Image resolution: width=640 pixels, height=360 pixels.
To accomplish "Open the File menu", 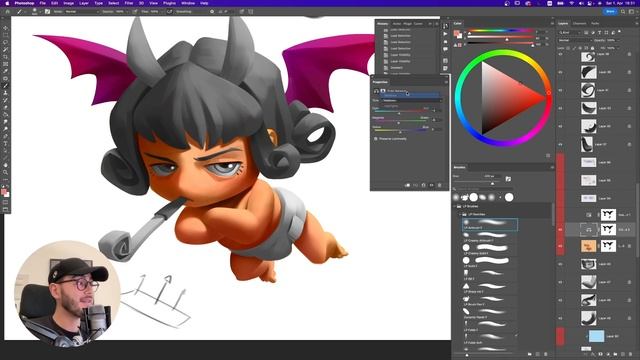I will pyautogui.click(x=42, y=3).
